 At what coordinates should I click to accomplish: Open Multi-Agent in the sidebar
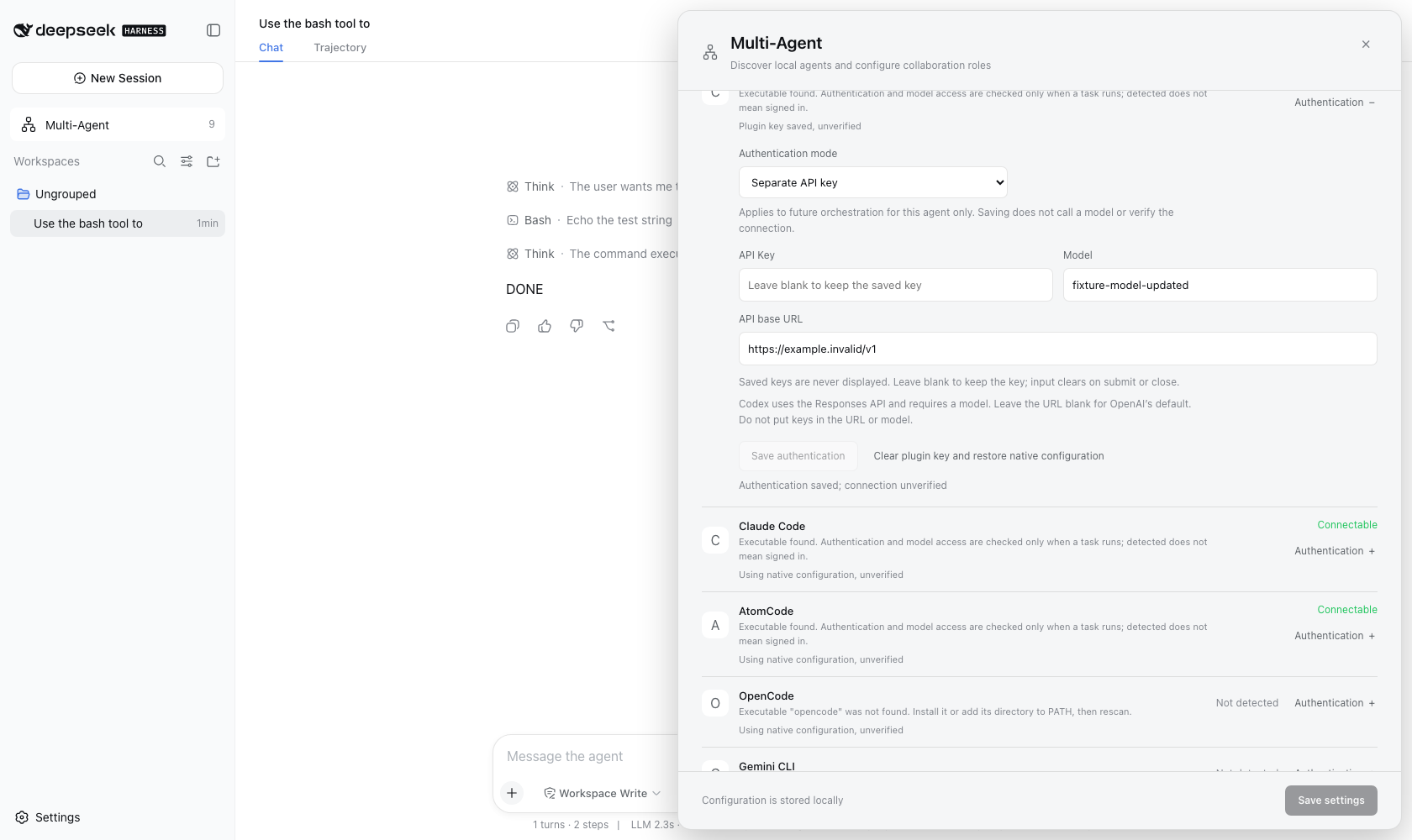pos(118,124)
